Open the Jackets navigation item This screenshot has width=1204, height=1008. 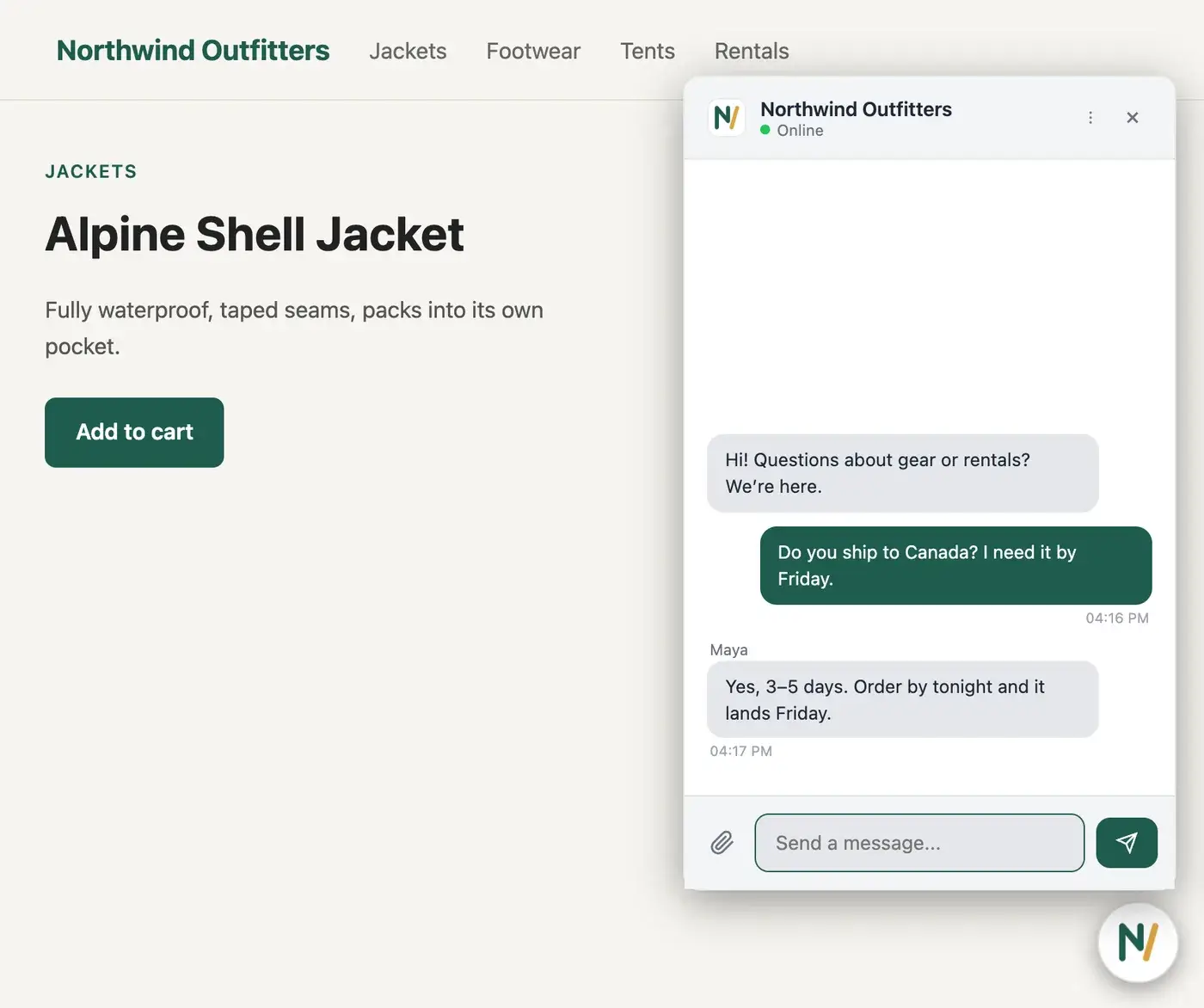click(x=408, y=52)
